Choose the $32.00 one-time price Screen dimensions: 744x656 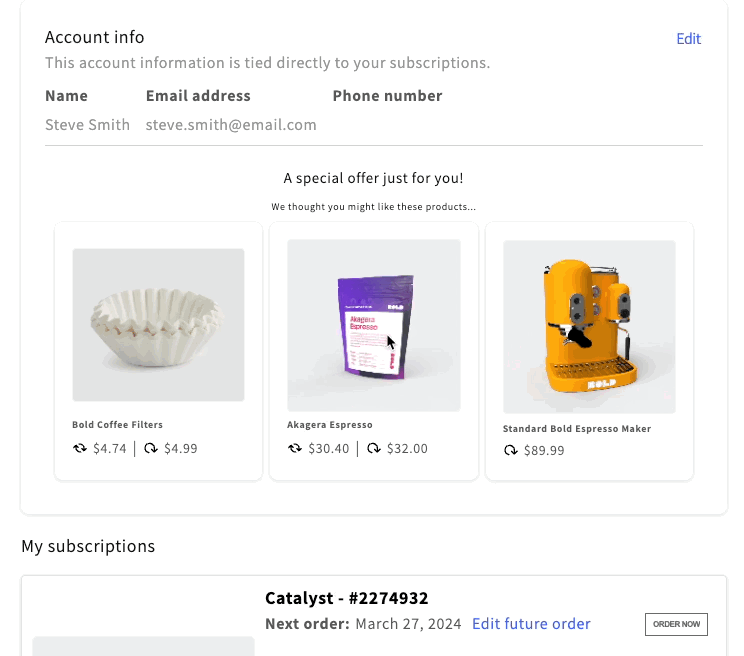[x=407, y=449]
